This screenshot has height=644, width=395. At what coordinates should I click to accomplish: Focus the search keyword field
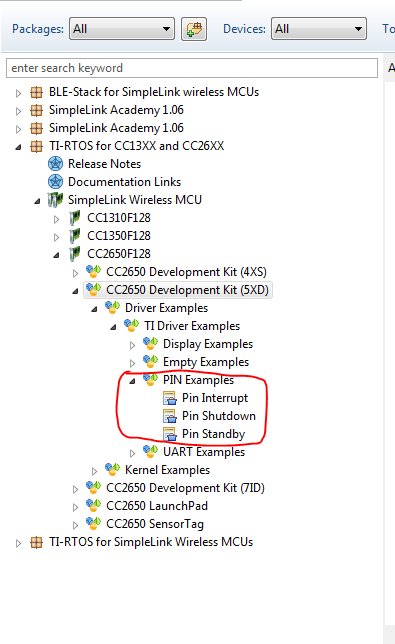point(192,68)
